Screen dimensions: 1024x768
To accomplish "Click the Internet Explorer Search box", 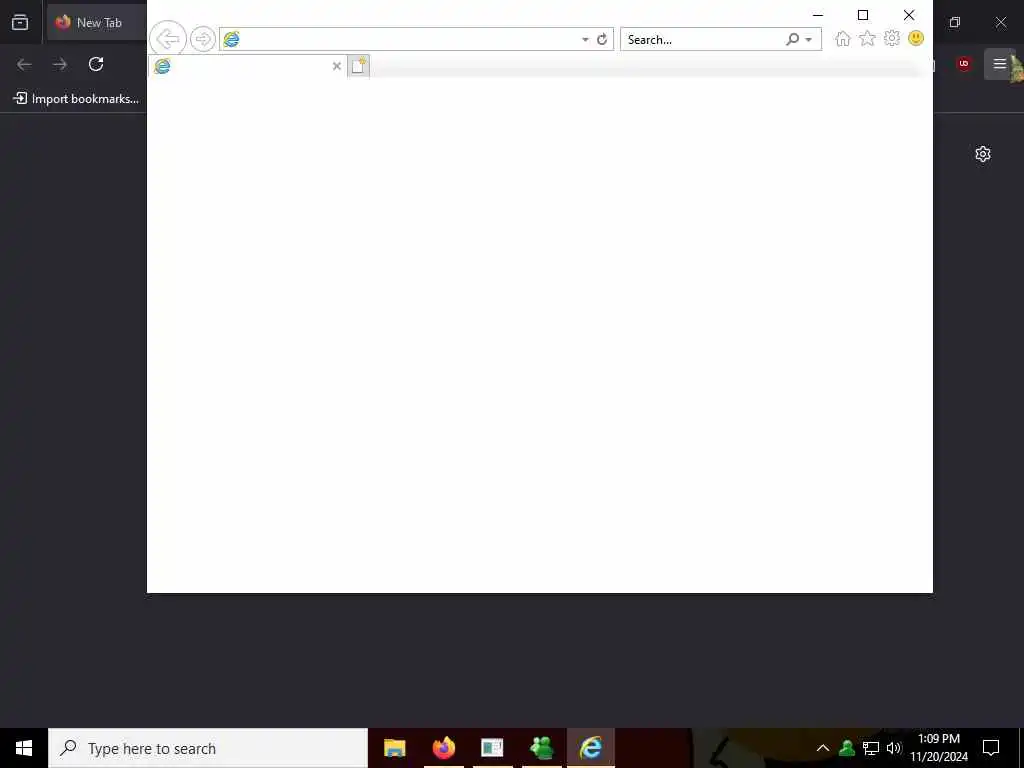I will pyautogui.click(x=702, y=39).
